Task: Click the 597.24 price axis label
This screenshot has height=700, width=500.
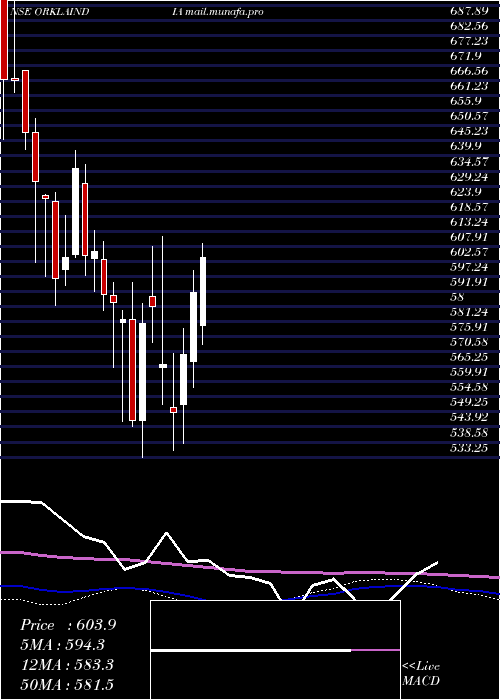Action: [x=469, y=267]
